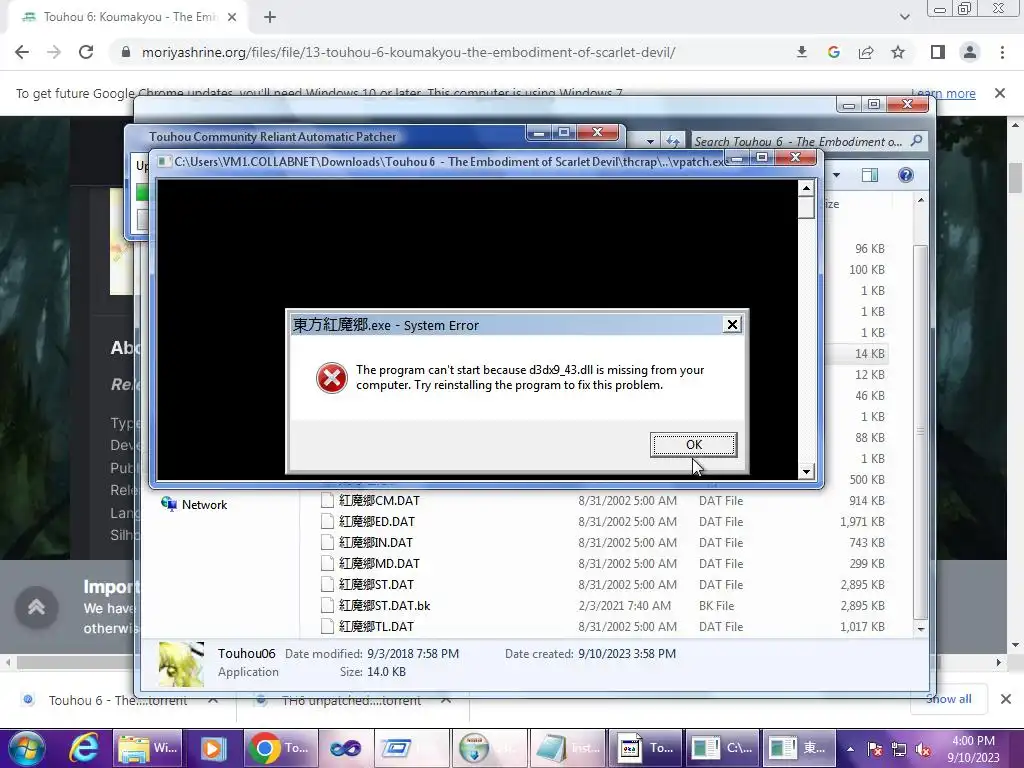Close the Chrome downloads bar

[1006, 699]
